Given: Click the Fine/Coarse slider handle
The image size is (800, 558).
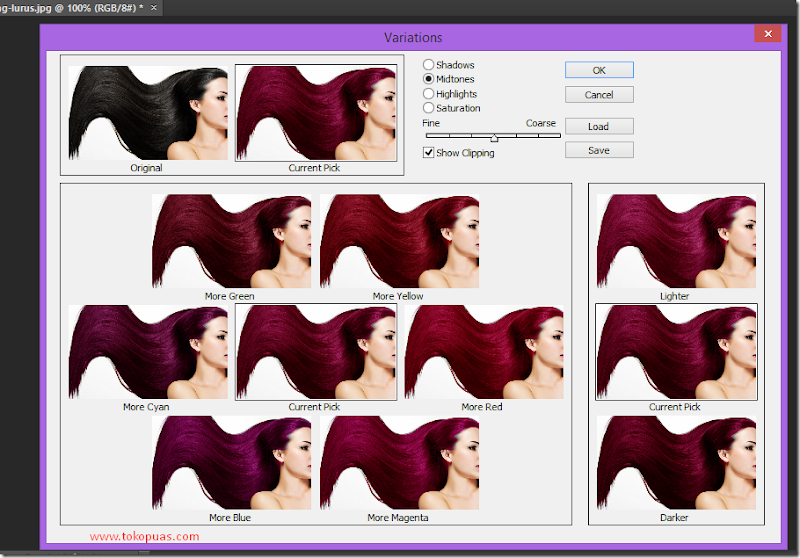Looking at the screenshot, I should [494, 137].
